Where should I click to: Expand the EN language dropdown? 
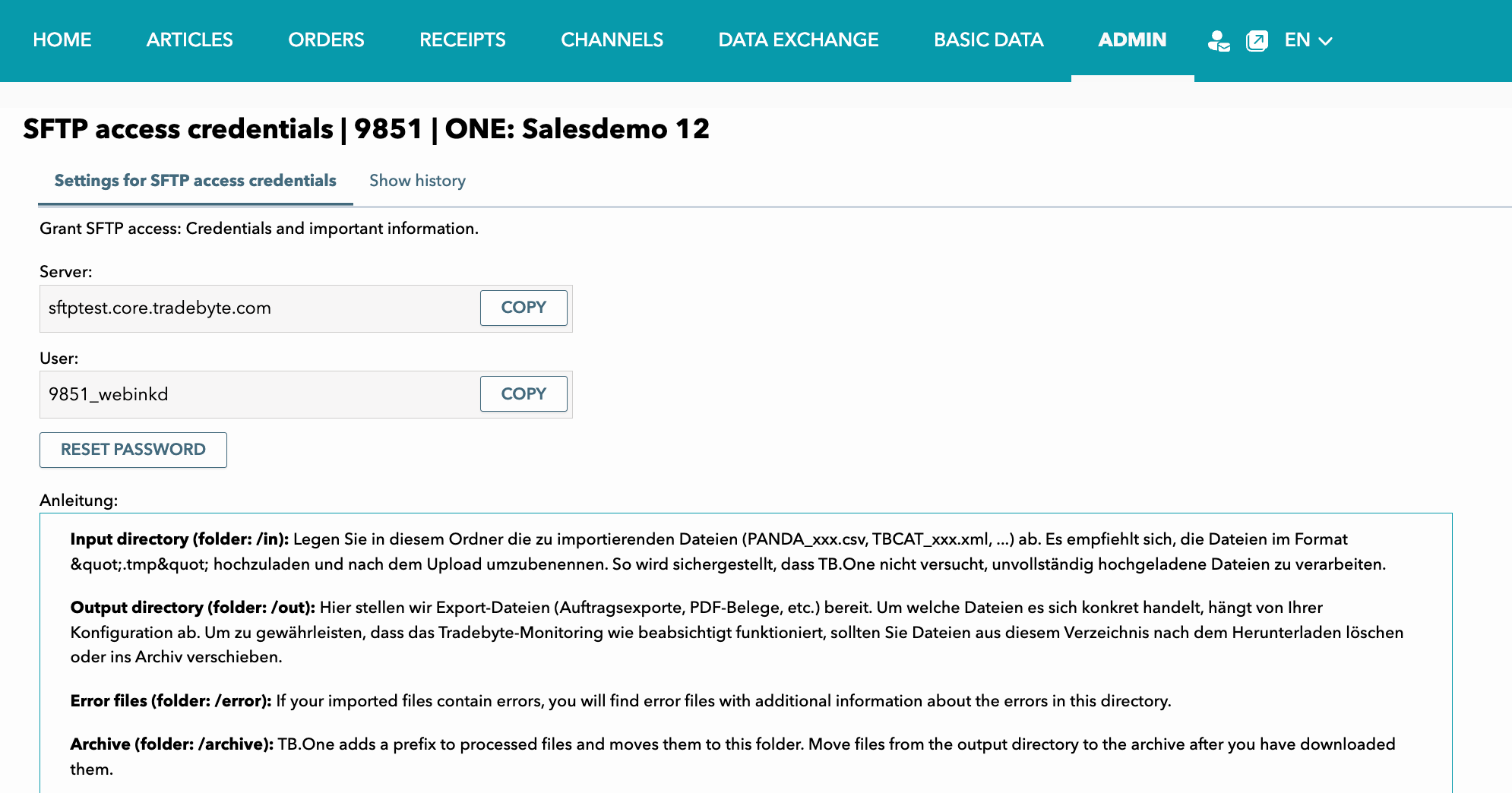point(1308,40)
